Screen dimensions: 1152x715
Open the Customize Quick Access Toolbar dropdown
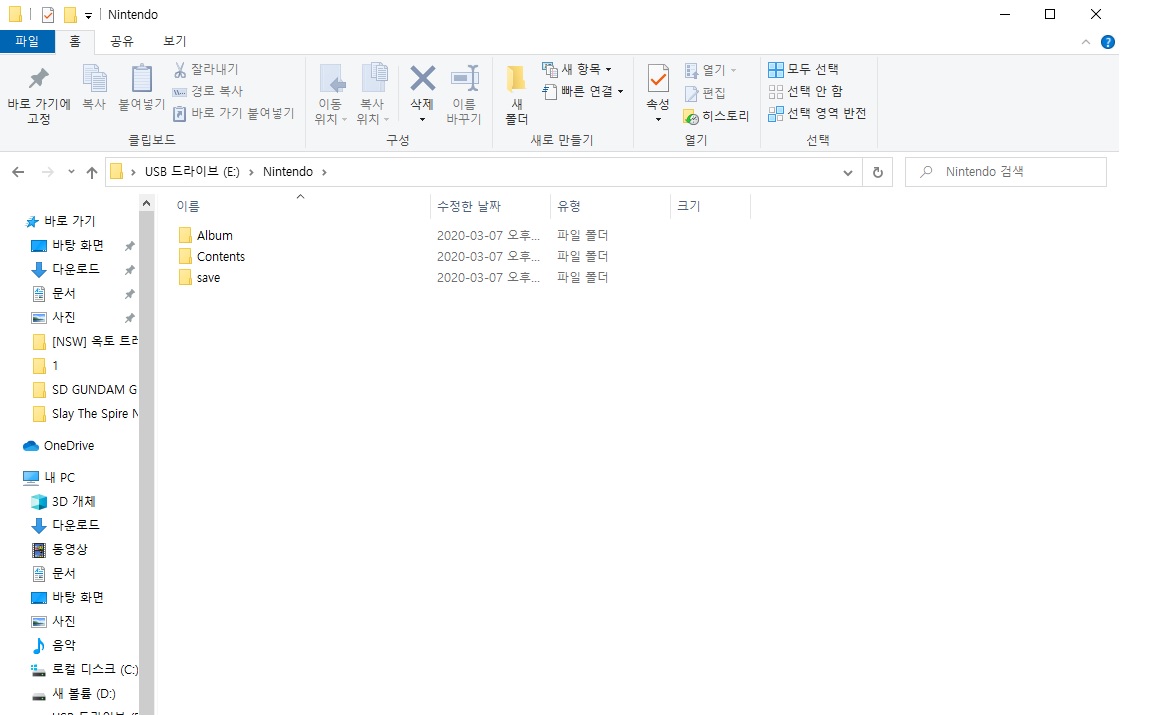(x=88, y=15)
